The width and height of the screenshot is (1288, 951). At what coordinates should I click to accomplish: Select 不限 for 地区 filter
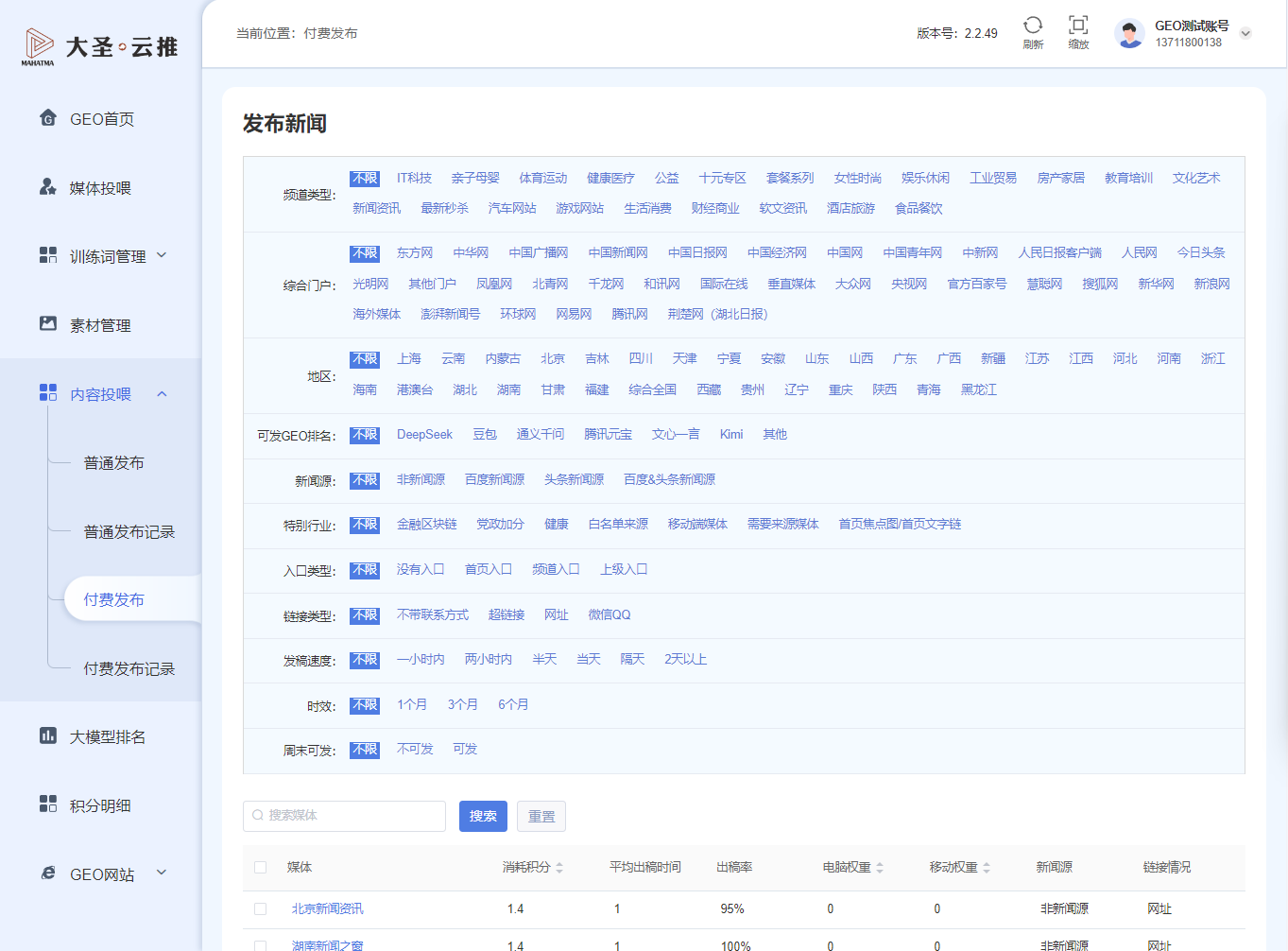pyautogui.click(x=365, y=359)
